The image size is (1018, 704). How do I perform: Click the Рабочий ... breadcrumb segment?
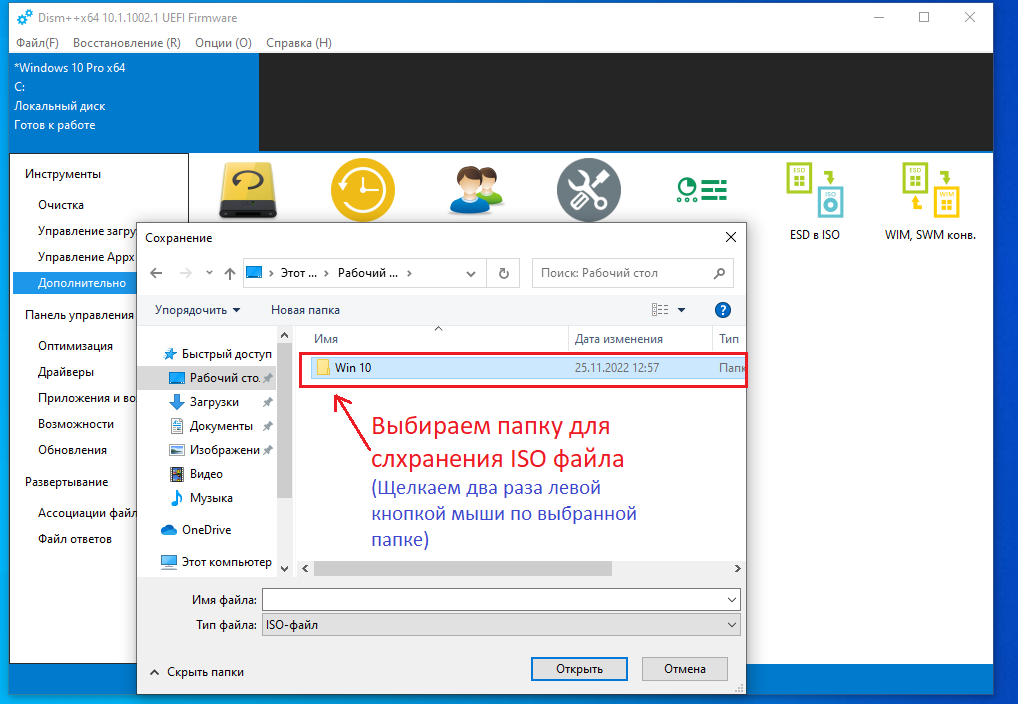pos(367,273)
